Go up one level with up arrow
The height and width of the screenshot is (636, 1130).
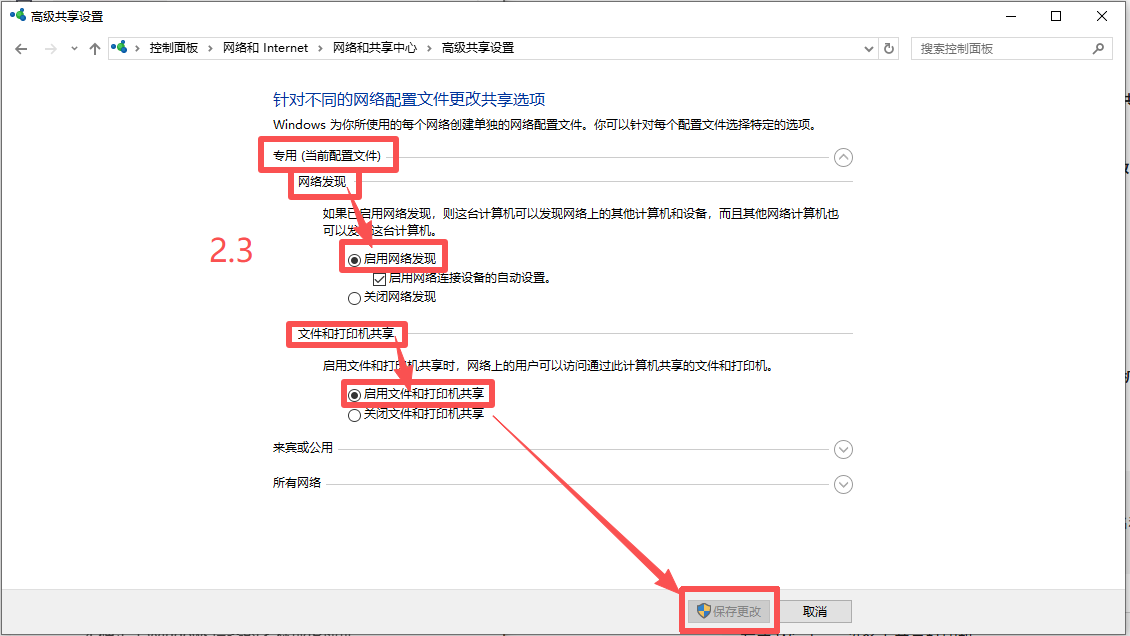coord(94,48)
